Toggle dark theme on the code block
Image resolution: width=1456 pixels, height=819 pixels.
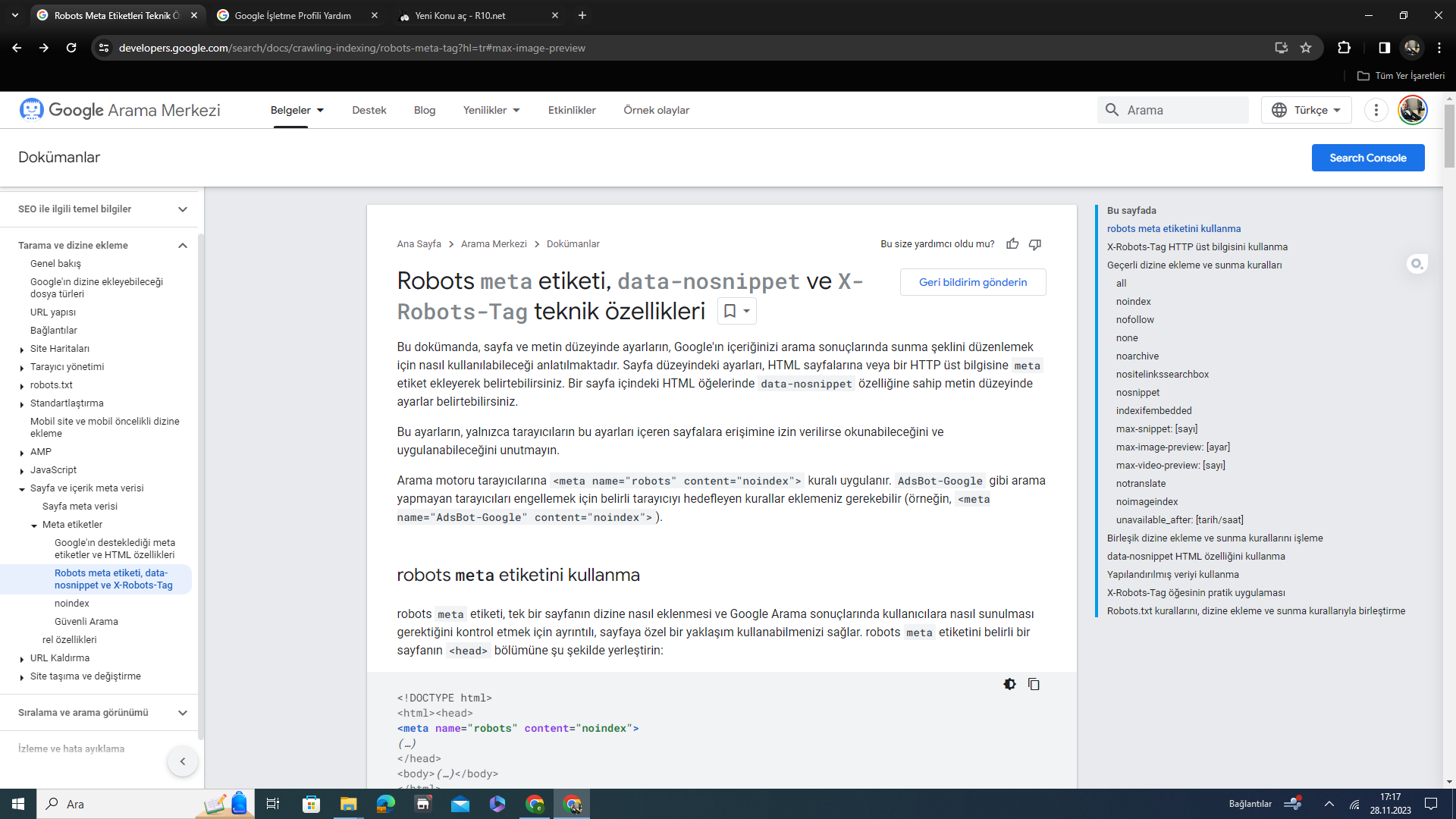pyautogui.click(x=1009, y=684)
